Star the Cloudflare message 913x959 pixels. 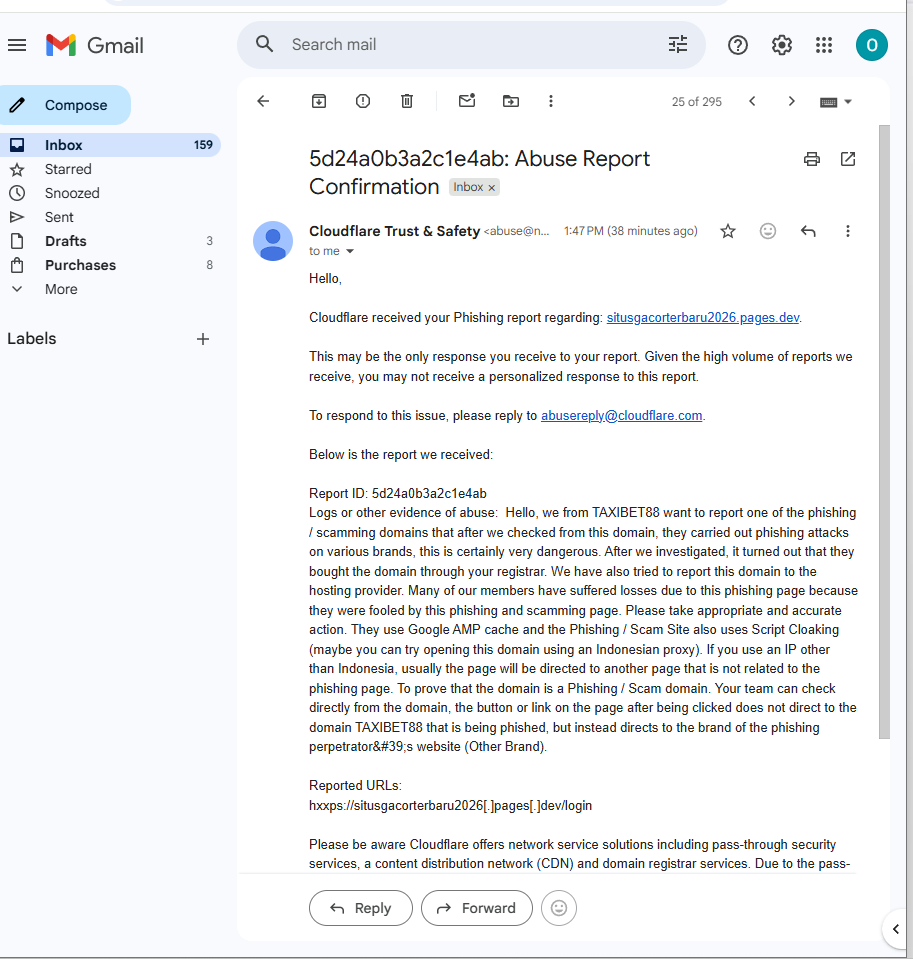click(x=728, y=231)
